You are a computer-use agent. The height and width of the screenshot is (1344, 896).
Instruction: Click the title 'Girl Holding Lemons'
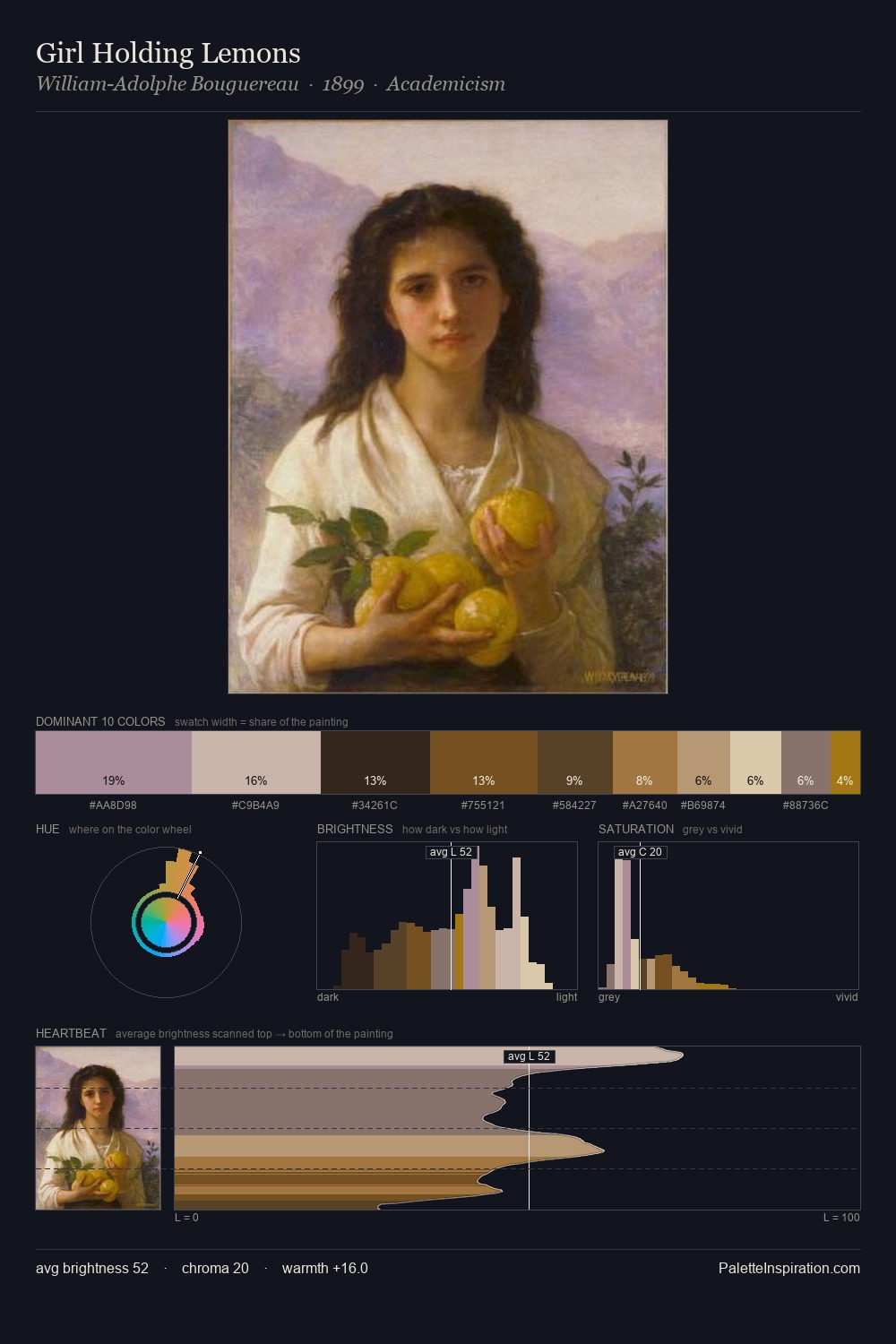(x=168, y=53)
